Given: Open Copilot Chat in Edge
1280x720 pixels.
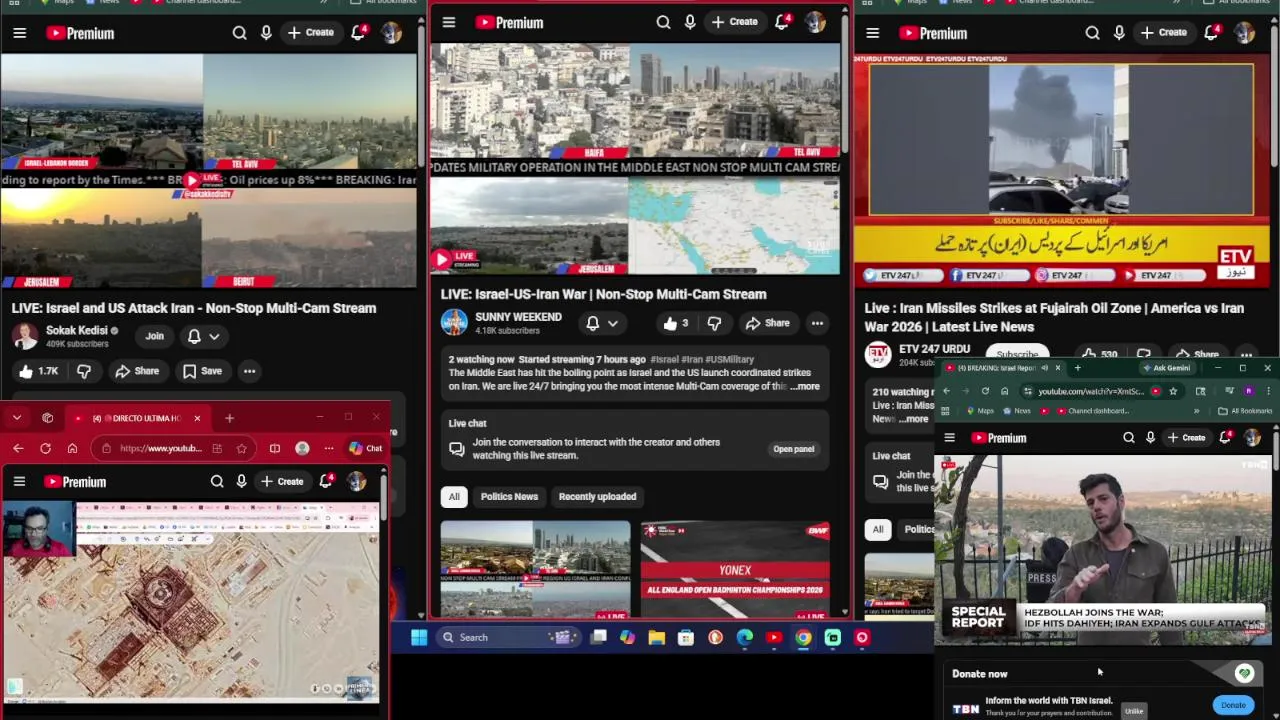Looking at the screenshot, I should pyautogui.click(x=365, y=449).
